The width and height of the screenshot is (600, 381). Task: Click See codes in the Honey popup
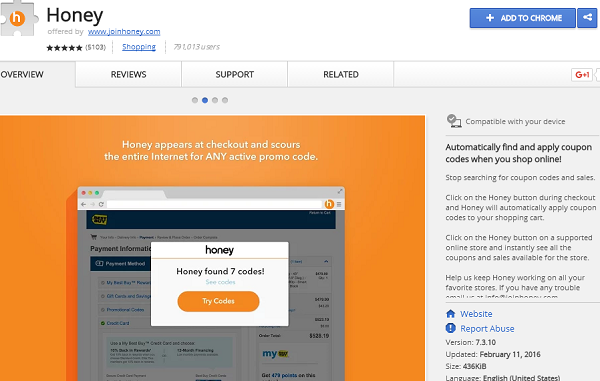(x=220, y=282)
